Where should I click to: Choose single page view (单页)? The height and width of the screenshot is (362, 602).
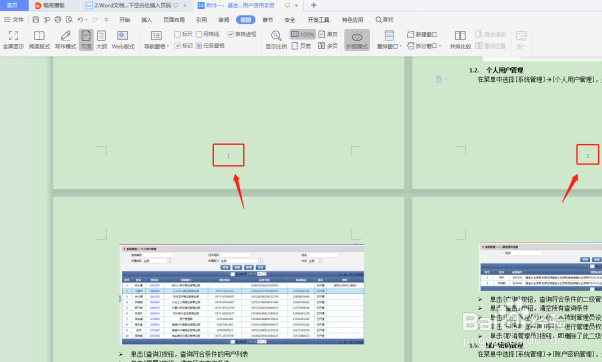pos(328,34)
